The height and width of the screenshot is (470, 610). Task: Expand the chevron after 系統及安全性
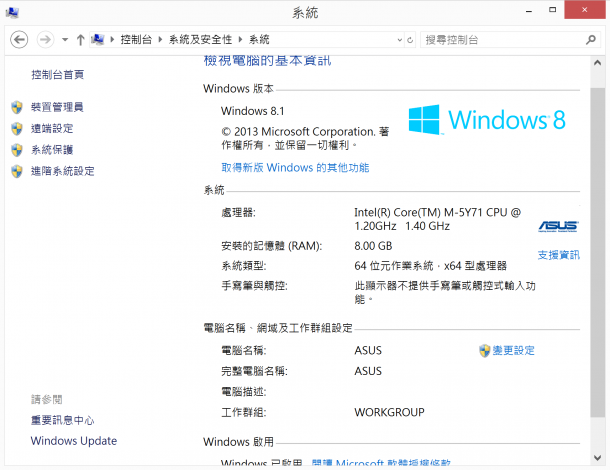point(240,40)
